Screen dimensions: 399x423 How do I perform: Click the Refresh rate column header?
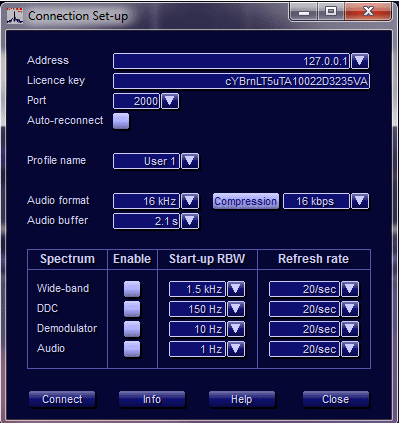(x=313, y=259)
